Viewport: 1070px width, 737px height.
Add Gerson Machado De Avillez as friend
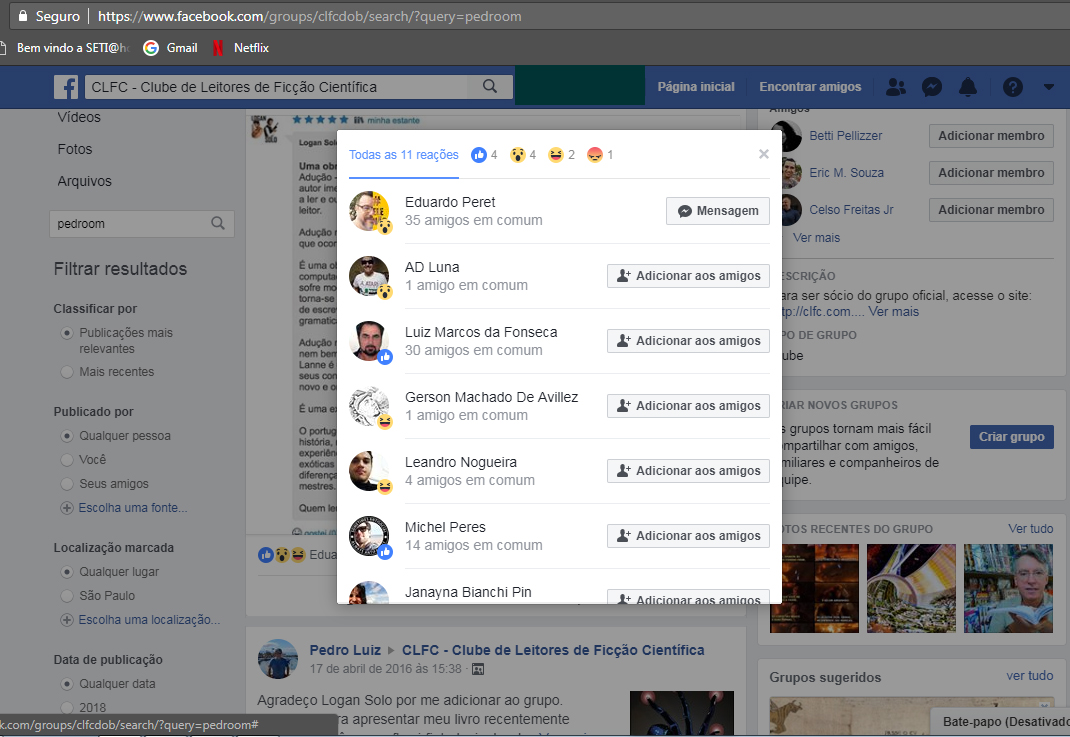[689, 405]
